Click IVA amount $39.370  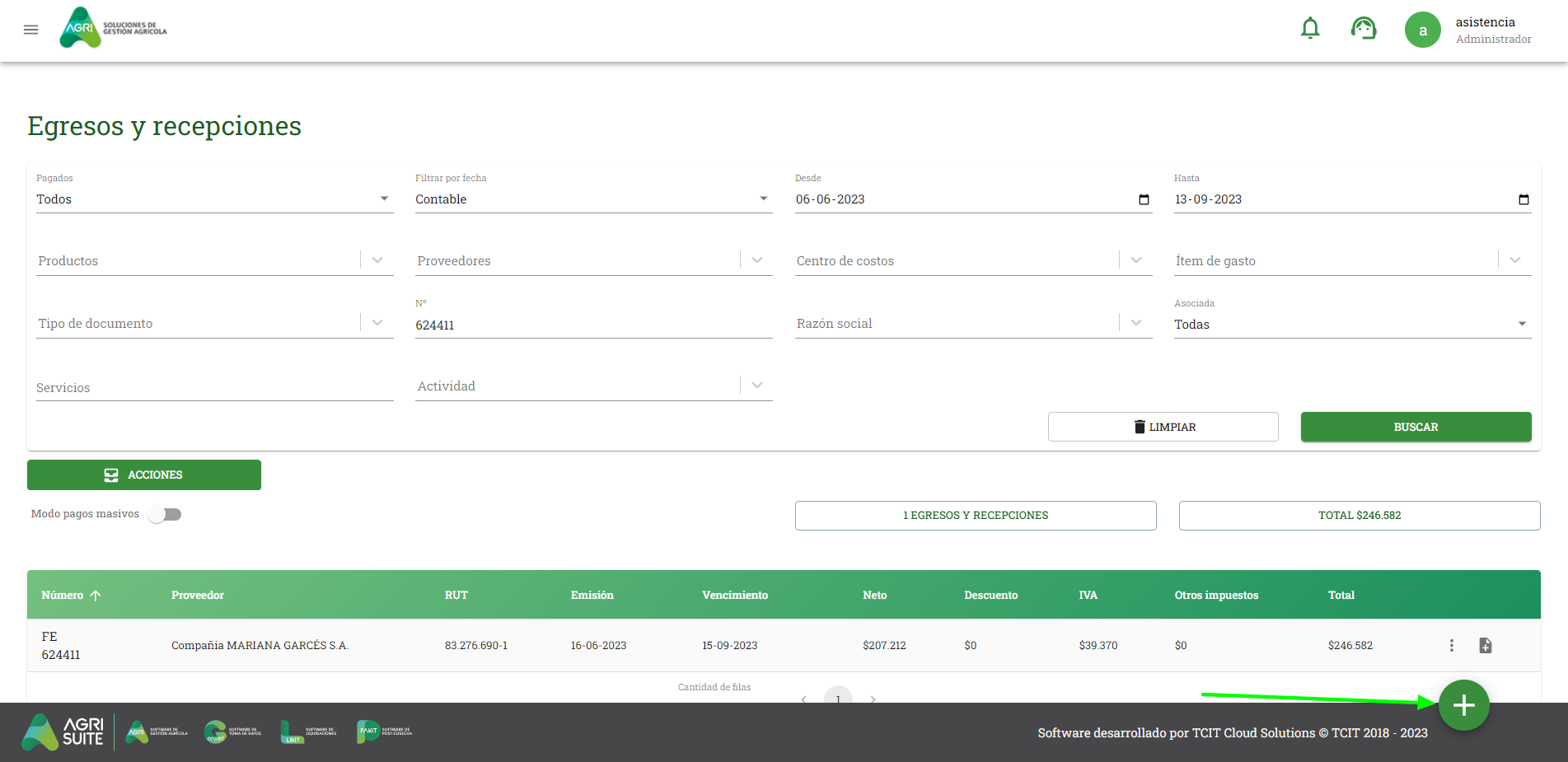pos(1098,645)
